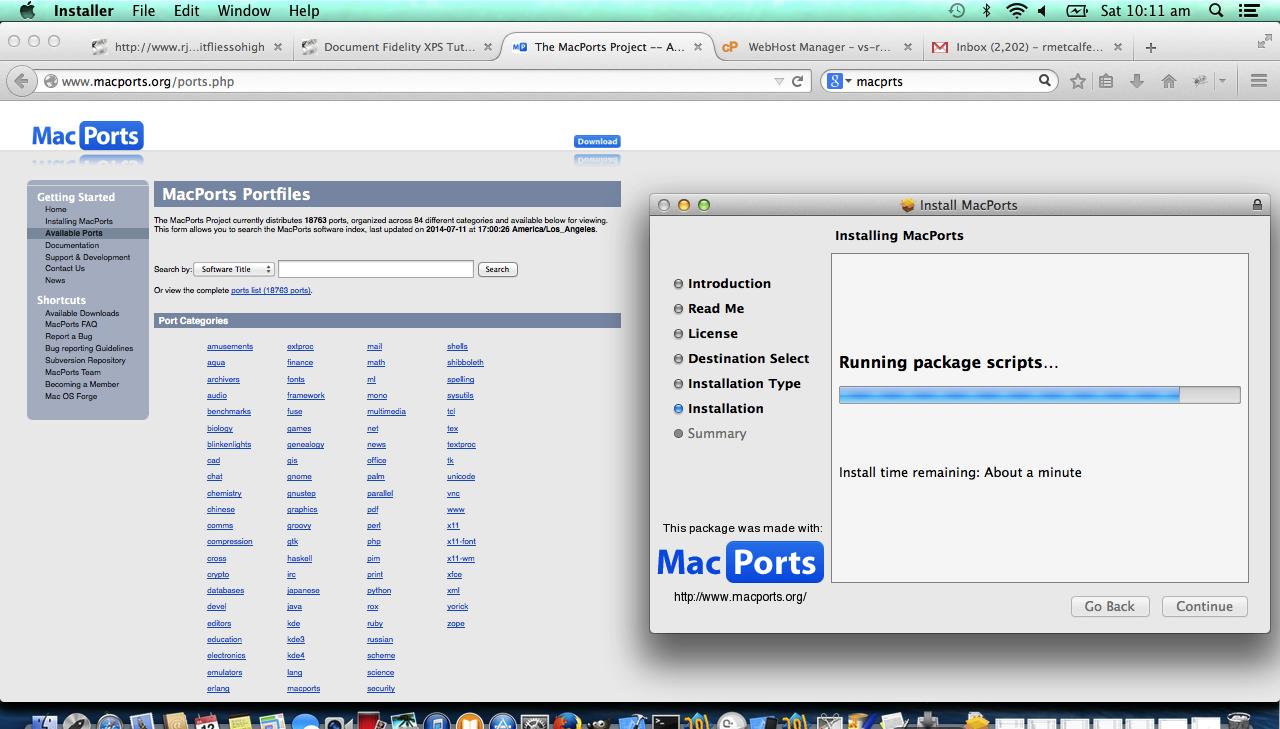Click the battery status icon
Image resolution: width=1280 pixels, height=729 pixels.
pos(1077,11)
